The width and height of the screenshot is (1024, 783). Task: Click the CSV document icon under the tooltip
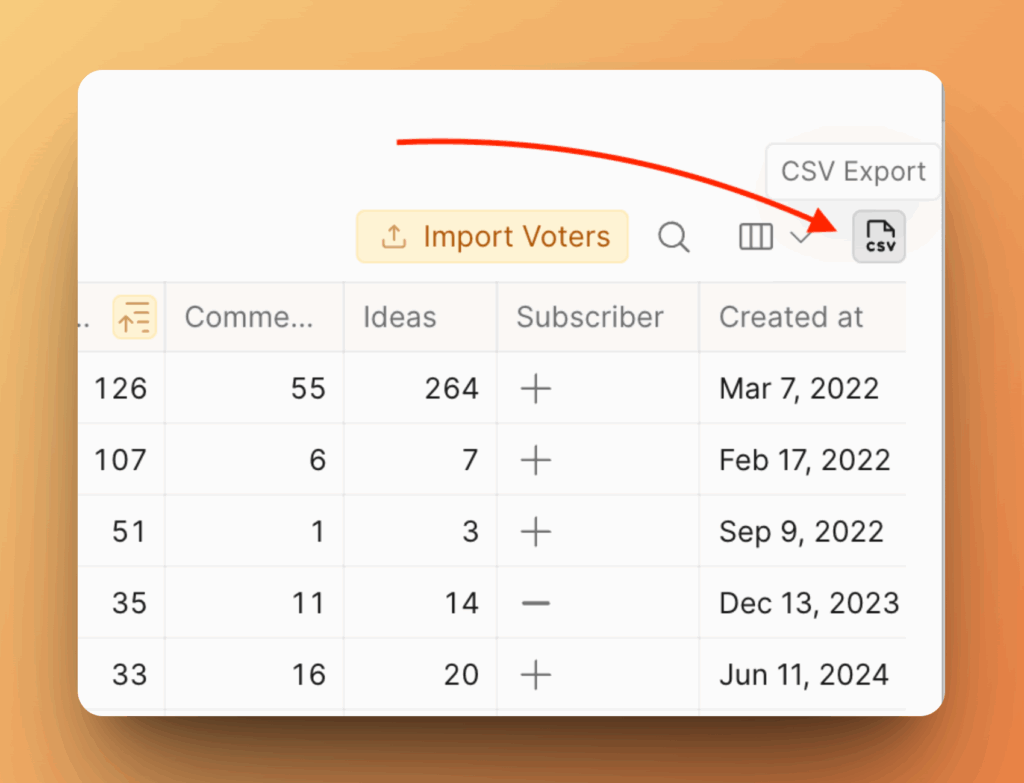[x=878, y=236]
